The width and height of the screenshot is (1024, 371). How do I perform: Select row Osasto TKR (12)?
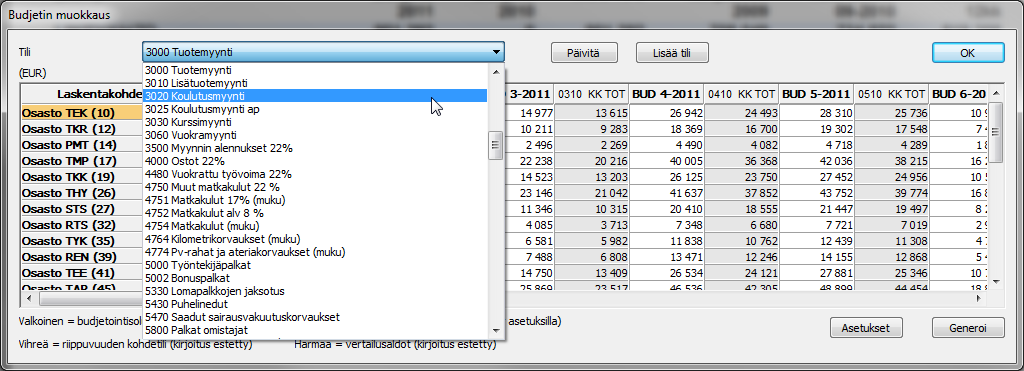tap(82, 129)
